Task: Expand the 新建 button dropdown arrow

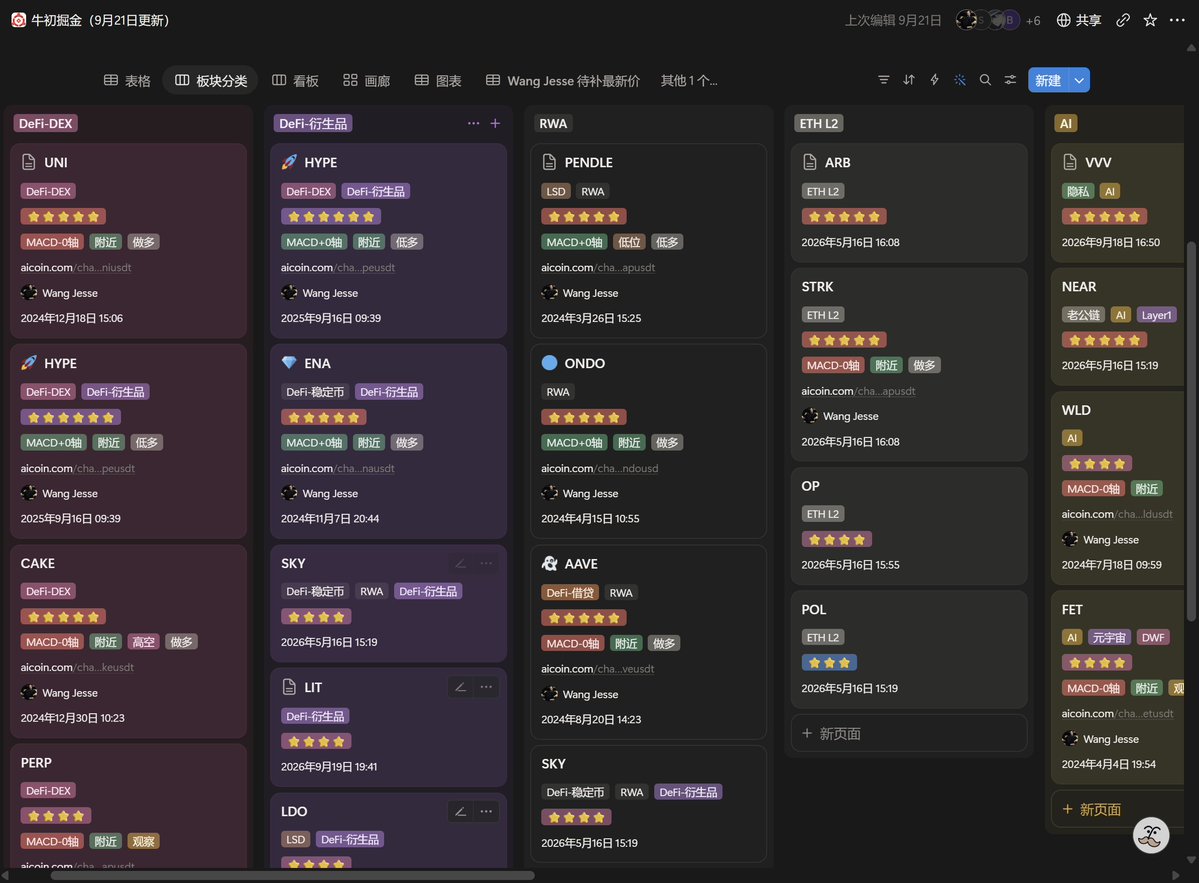Action: point(1079,80)
